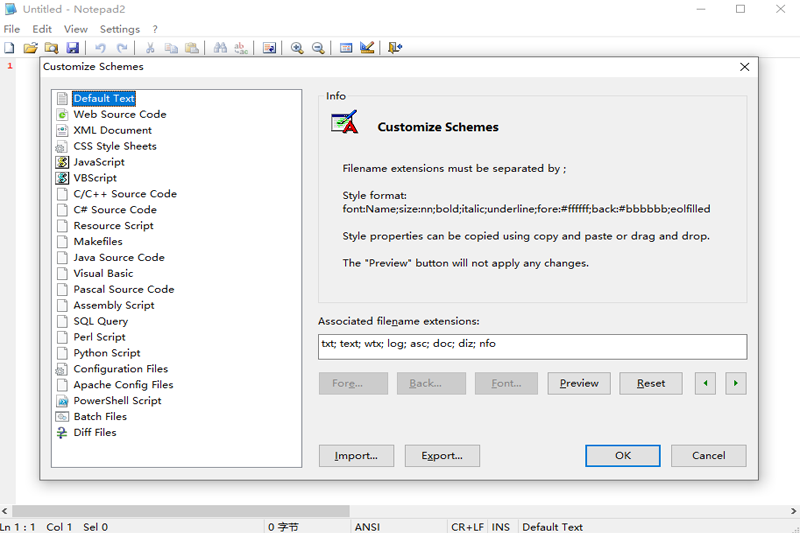Select the Pascal Source Code scheme
This screenshot has width=800, height=533.
124,289
